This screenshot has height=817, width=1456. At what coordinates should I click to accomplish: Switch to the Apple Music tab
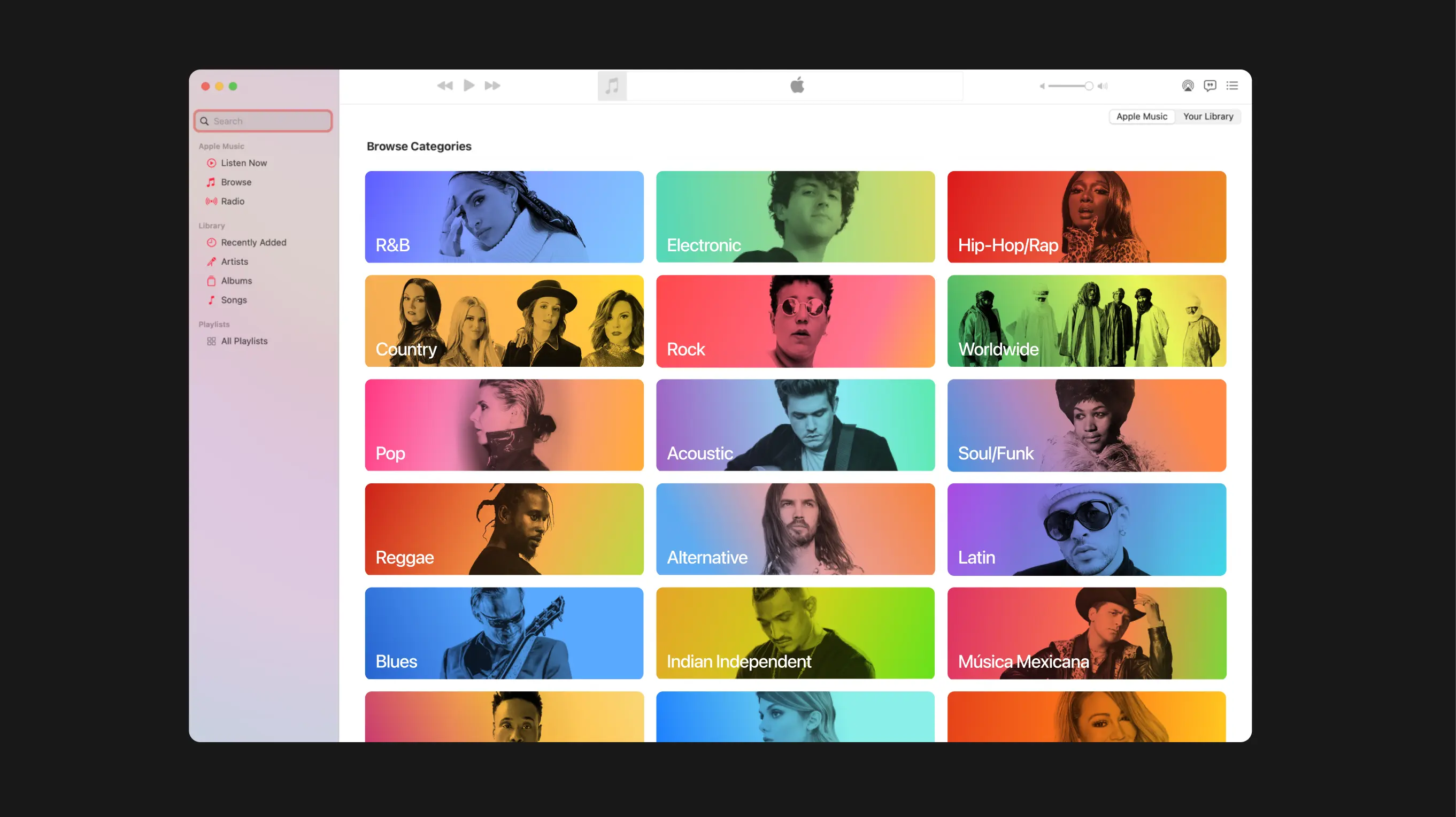click(x=1142, y=117)
